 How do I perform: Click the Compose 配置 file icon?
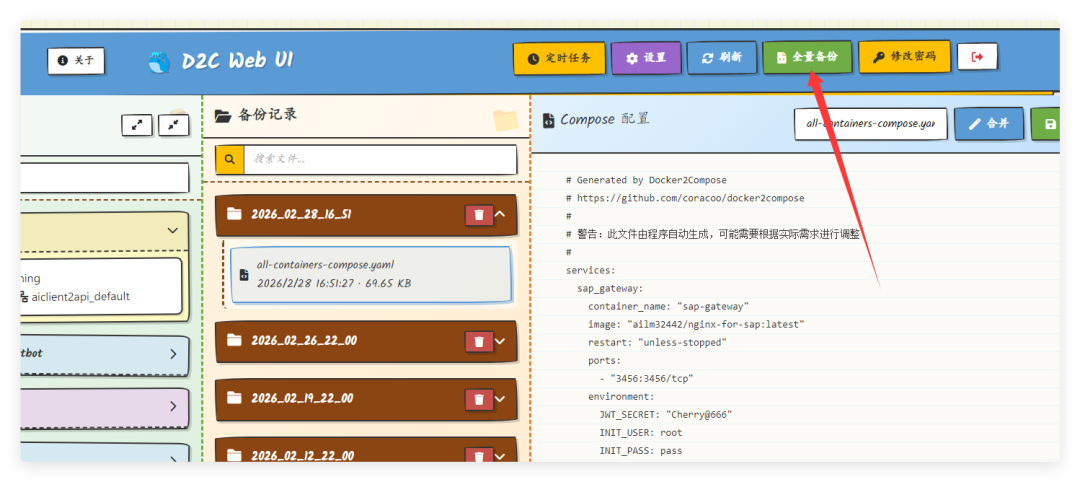point(549,120)
